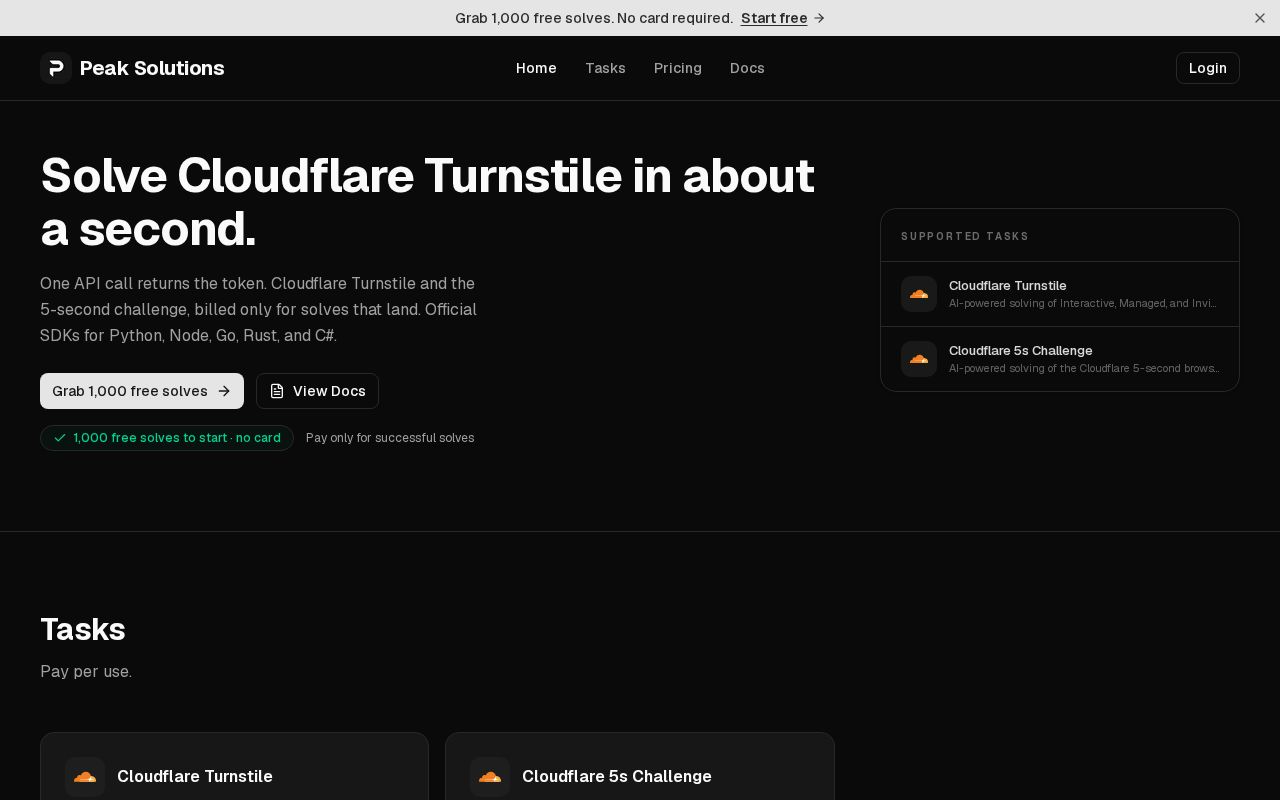Click the 'Solve Cloudflare Turnstile' main headline
The width and height of the screenshot is (1280, 800).
click(x=427, y=202)
